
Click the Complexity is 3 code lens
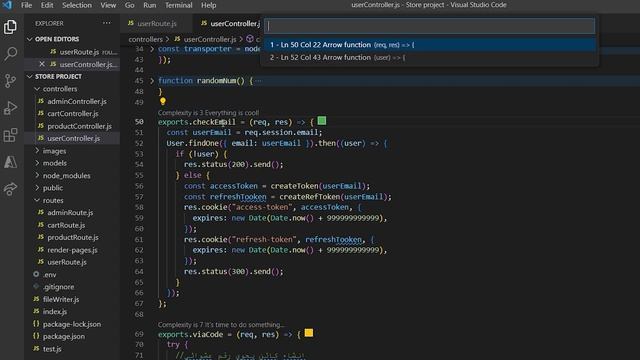tap(208, 112)
